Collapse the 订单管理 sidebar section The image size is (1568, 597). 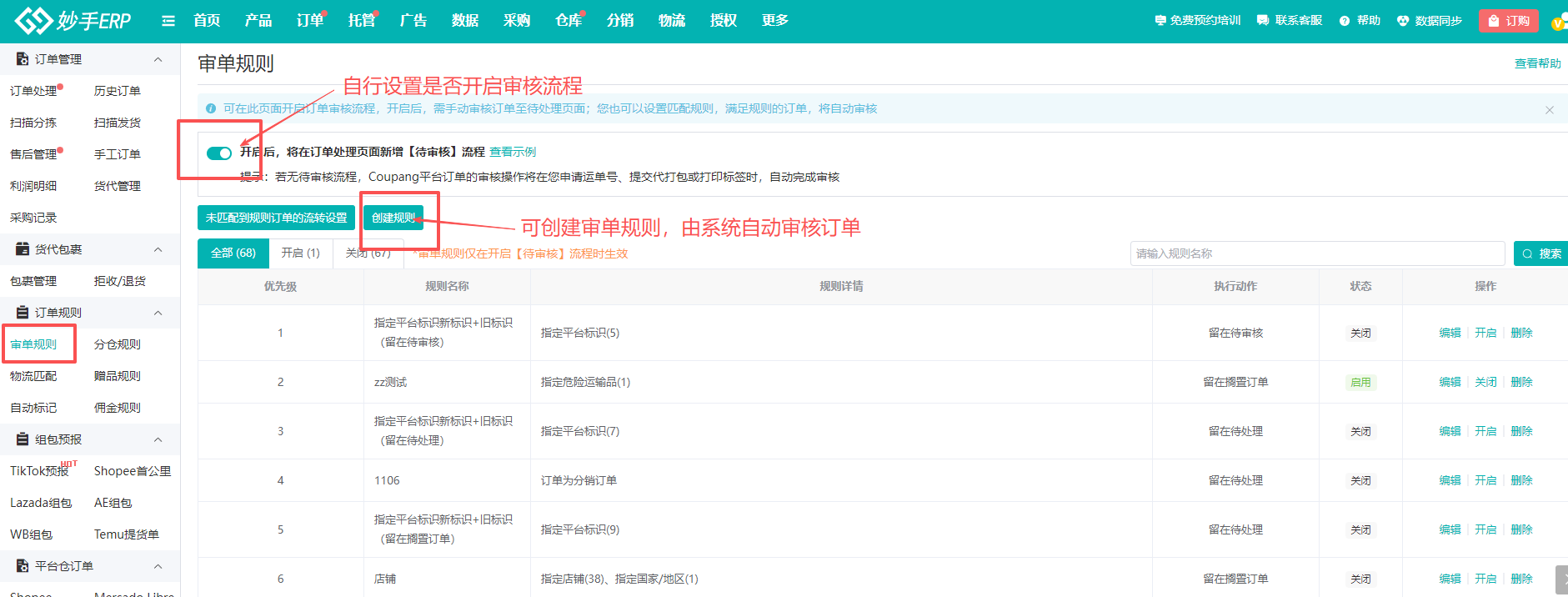(x=158, y=59)
